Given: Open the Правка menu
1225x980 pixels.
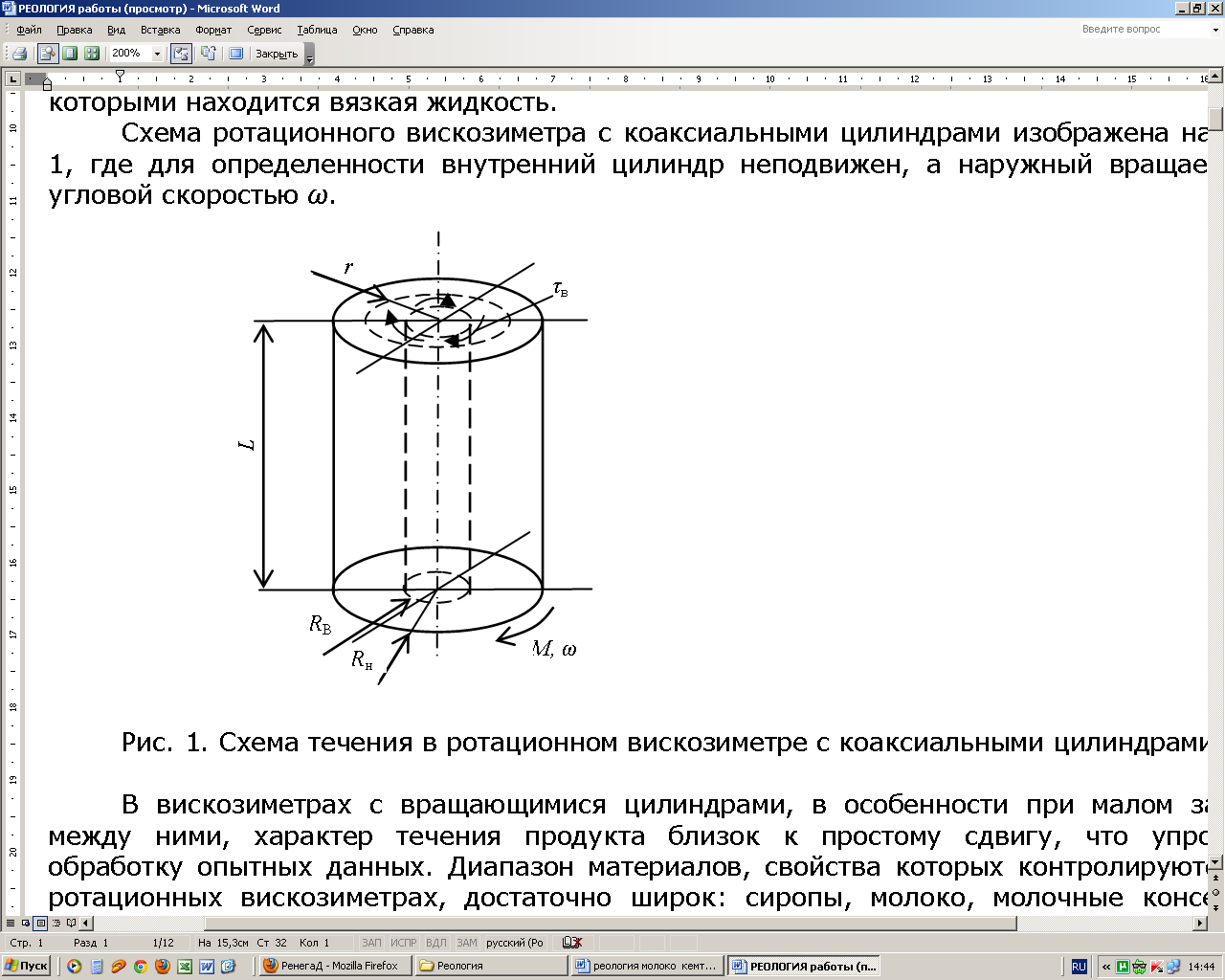Looking at the screenshot, I should click(75, 30).
